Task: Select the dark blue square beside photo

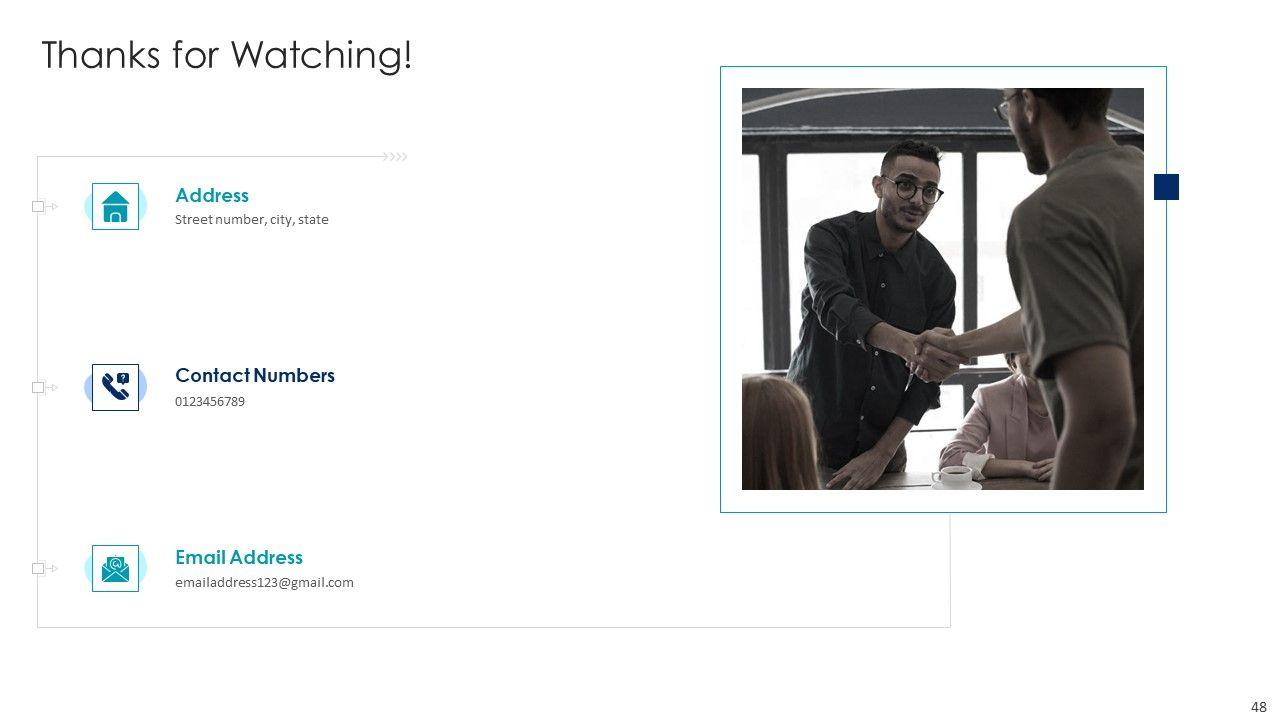Action: pos(1166,187)
